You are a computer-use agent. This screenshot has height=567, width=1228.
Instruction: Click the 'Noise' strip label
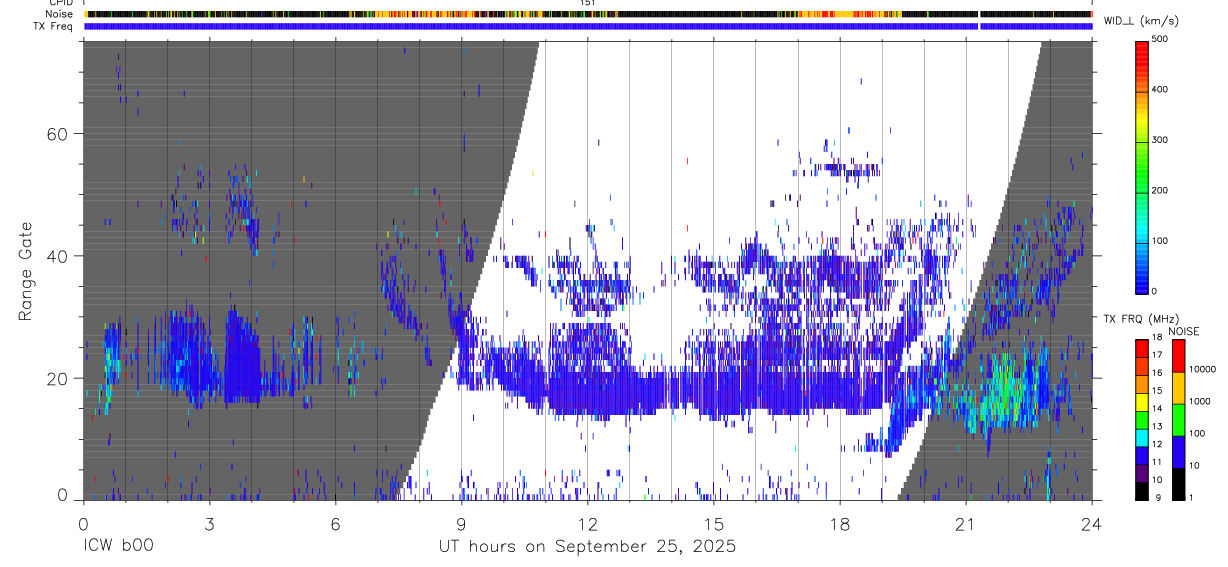tap(60, 14)
